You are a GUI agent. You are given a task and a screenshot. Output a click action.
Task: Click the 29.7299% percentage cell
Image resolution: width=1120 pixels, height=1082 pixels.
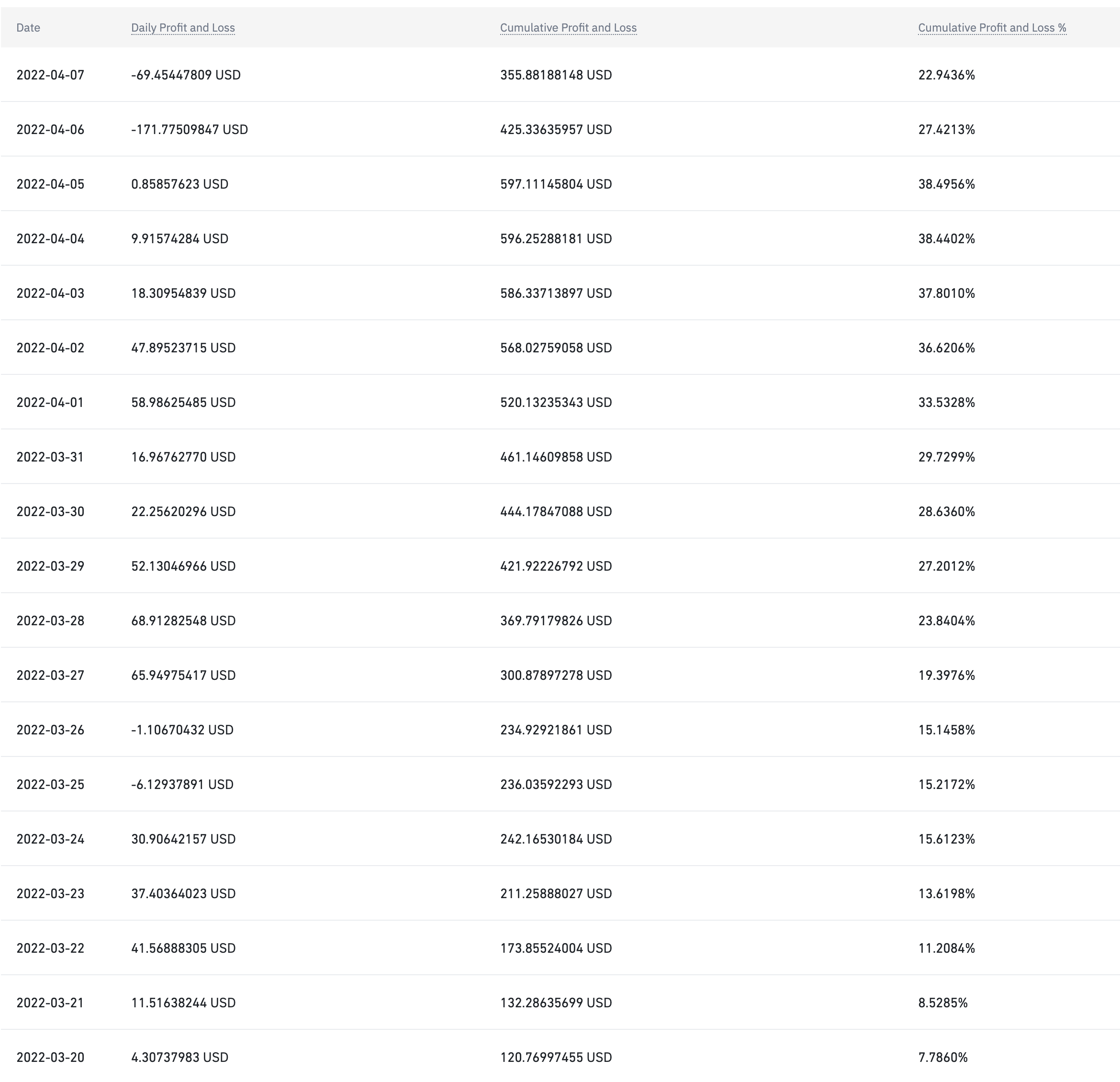tap(946, 457)
